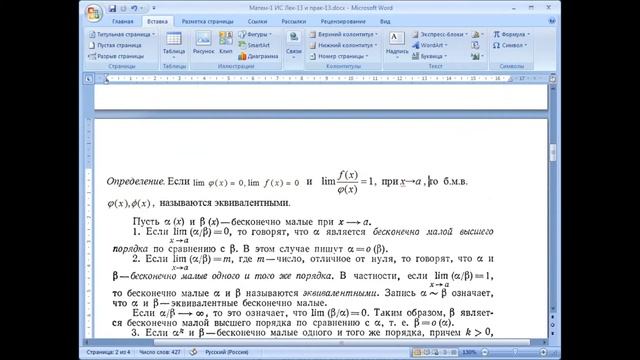
Task: Click the Рисунок picture icon
Action: click(203, 43)
